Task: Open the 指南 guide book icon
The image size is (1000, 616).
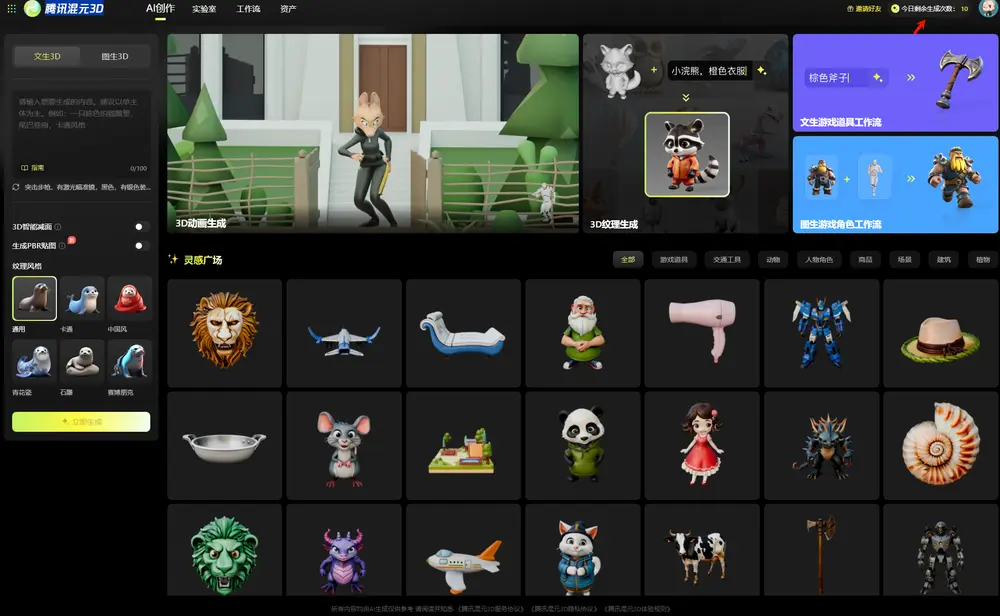Action: (x=25, y=168)
